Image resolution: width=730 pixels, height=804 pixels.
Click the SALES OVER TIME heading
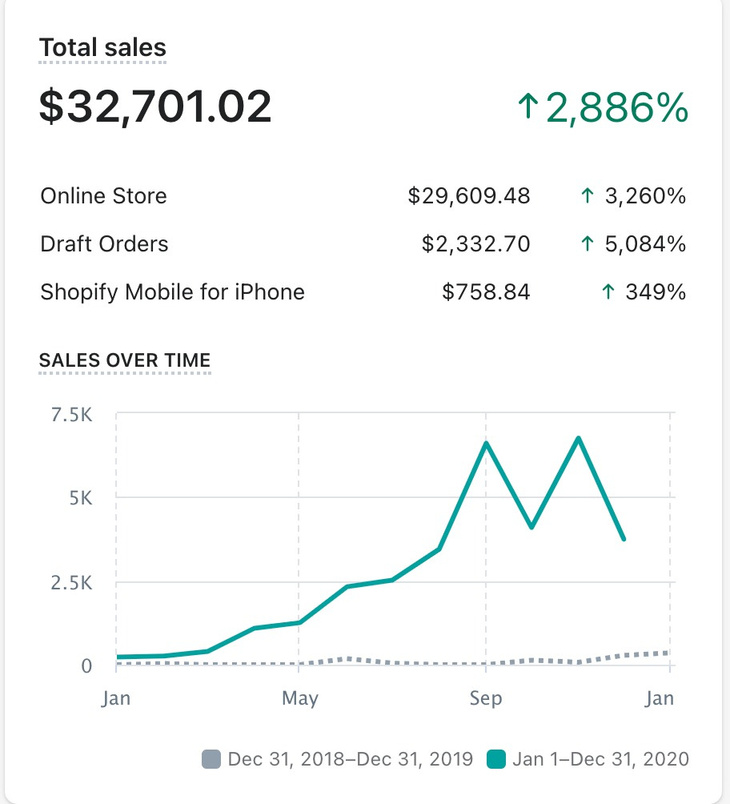click(124, 360)
